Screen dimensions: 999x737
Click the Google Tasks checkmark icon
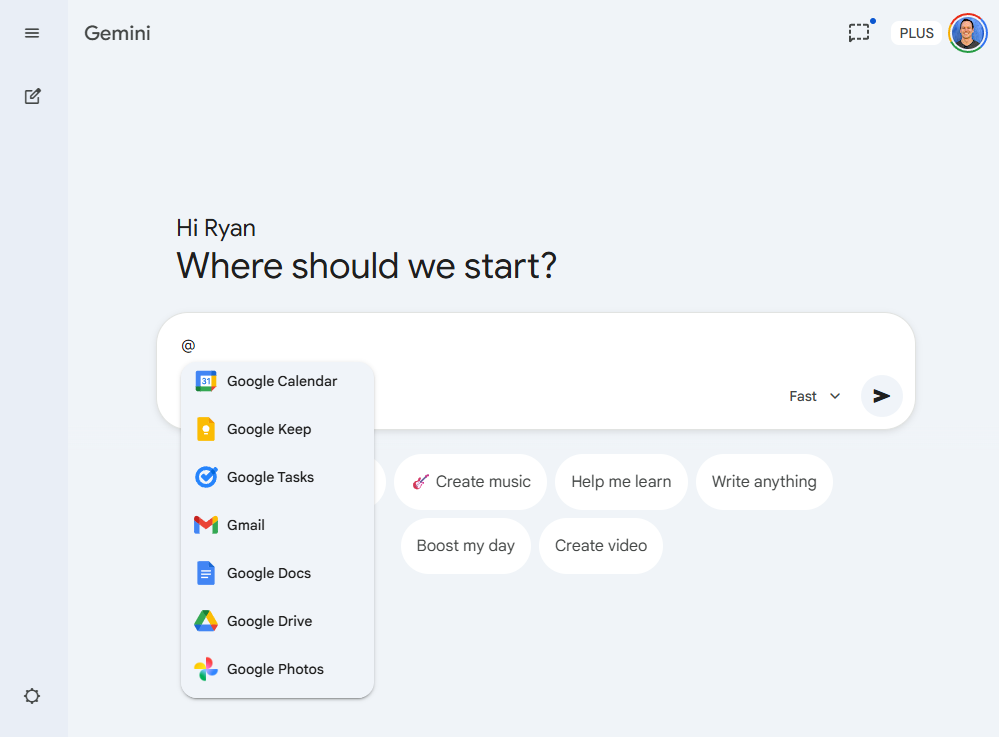(x=206, y=477)
